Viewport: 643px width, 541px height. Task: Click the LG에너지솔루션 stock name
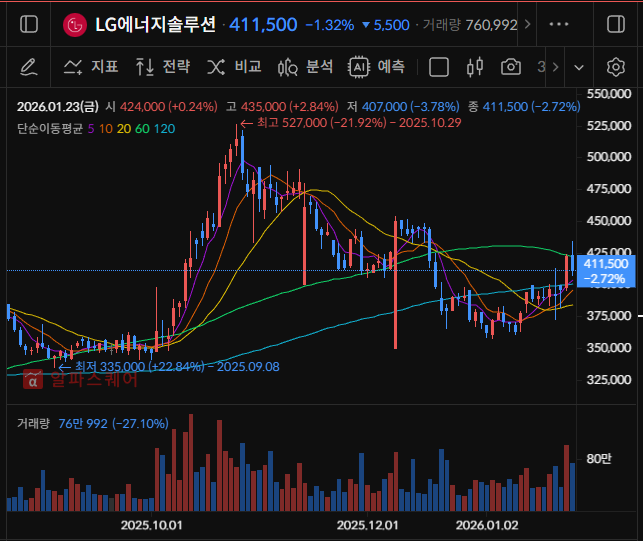point(155,25)
